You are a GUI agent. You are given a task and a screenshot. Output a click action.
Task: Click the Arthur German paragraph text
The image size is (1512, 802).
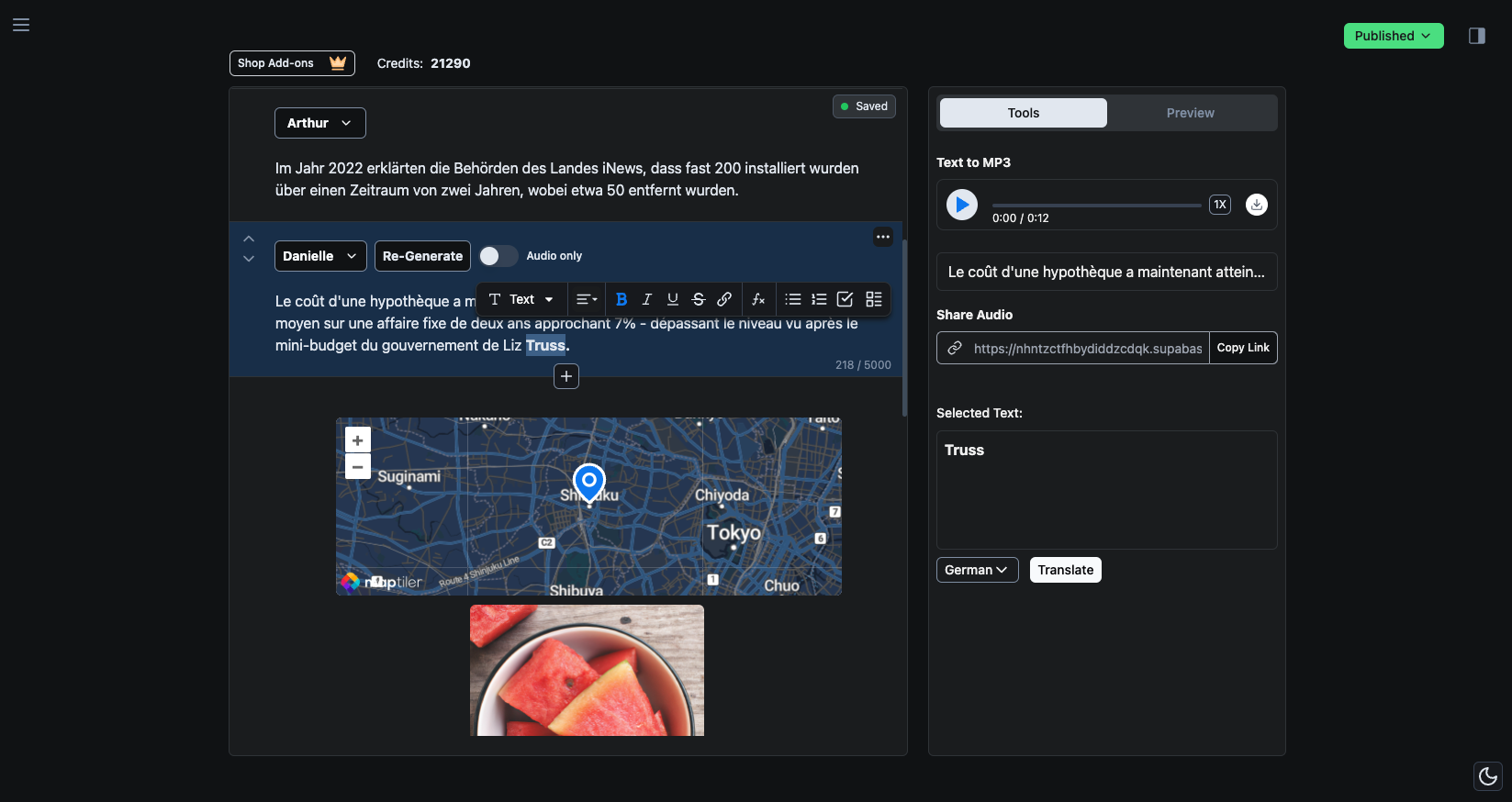pos(567,180)
